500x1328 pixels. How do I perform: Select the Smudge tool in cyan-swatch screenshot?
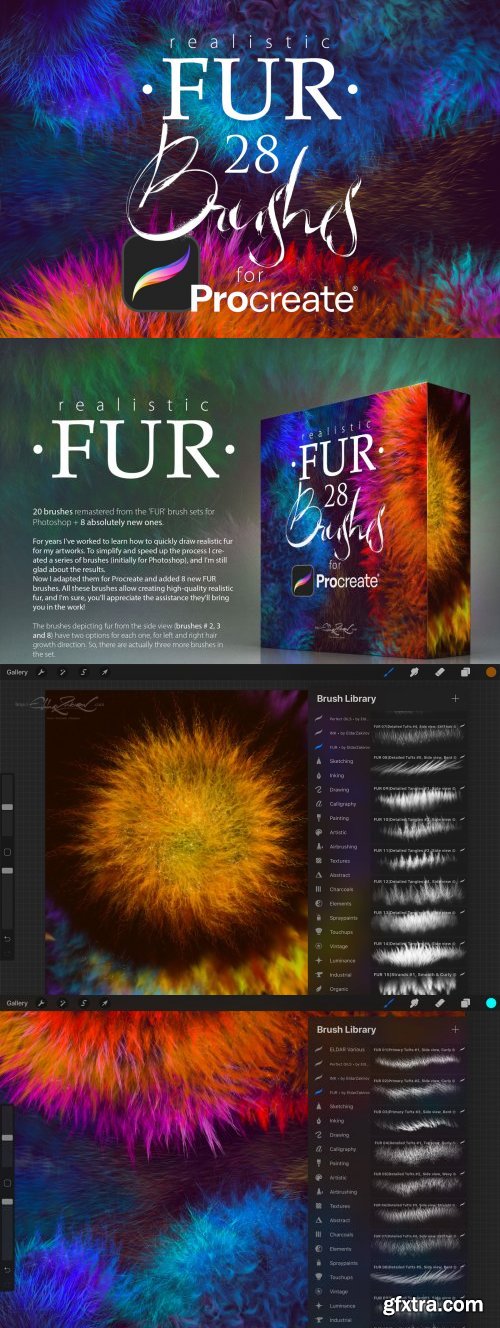(x=414, y=1002)
